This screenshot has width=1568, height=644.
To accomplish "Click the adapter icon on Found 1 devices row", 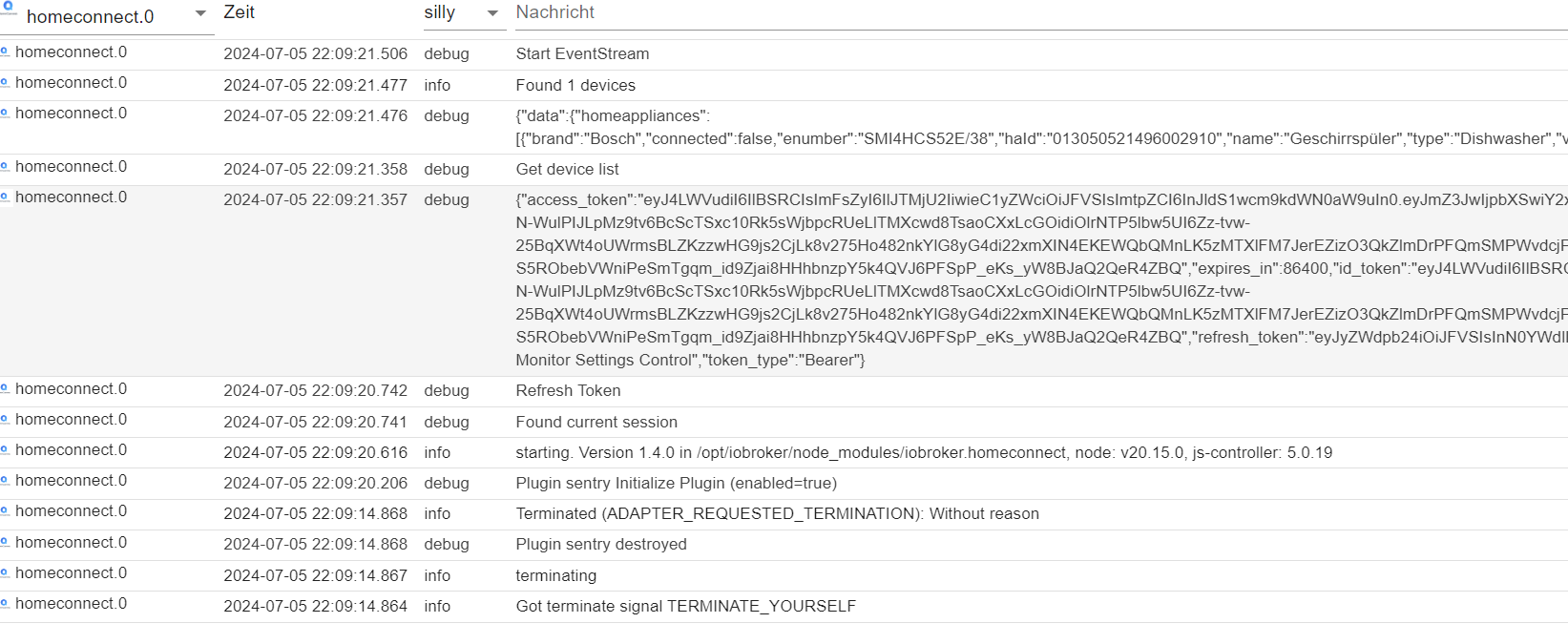I will (x=5, y=83).
